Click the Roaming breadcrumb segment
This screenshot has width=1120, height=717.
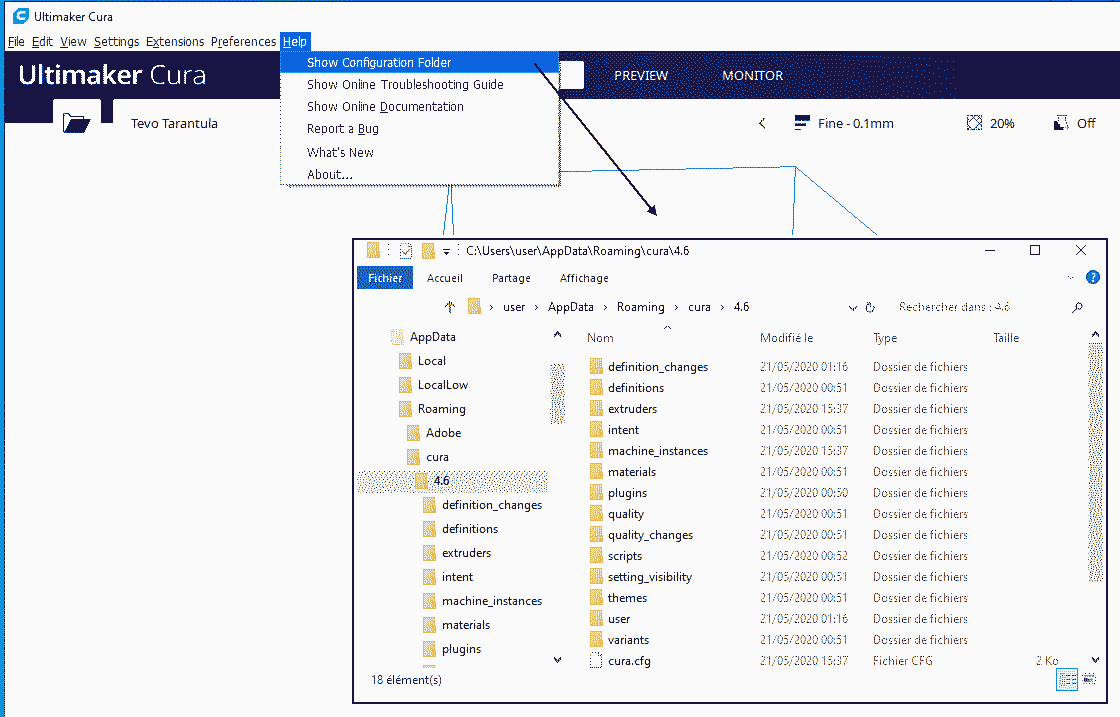[640, 307]
